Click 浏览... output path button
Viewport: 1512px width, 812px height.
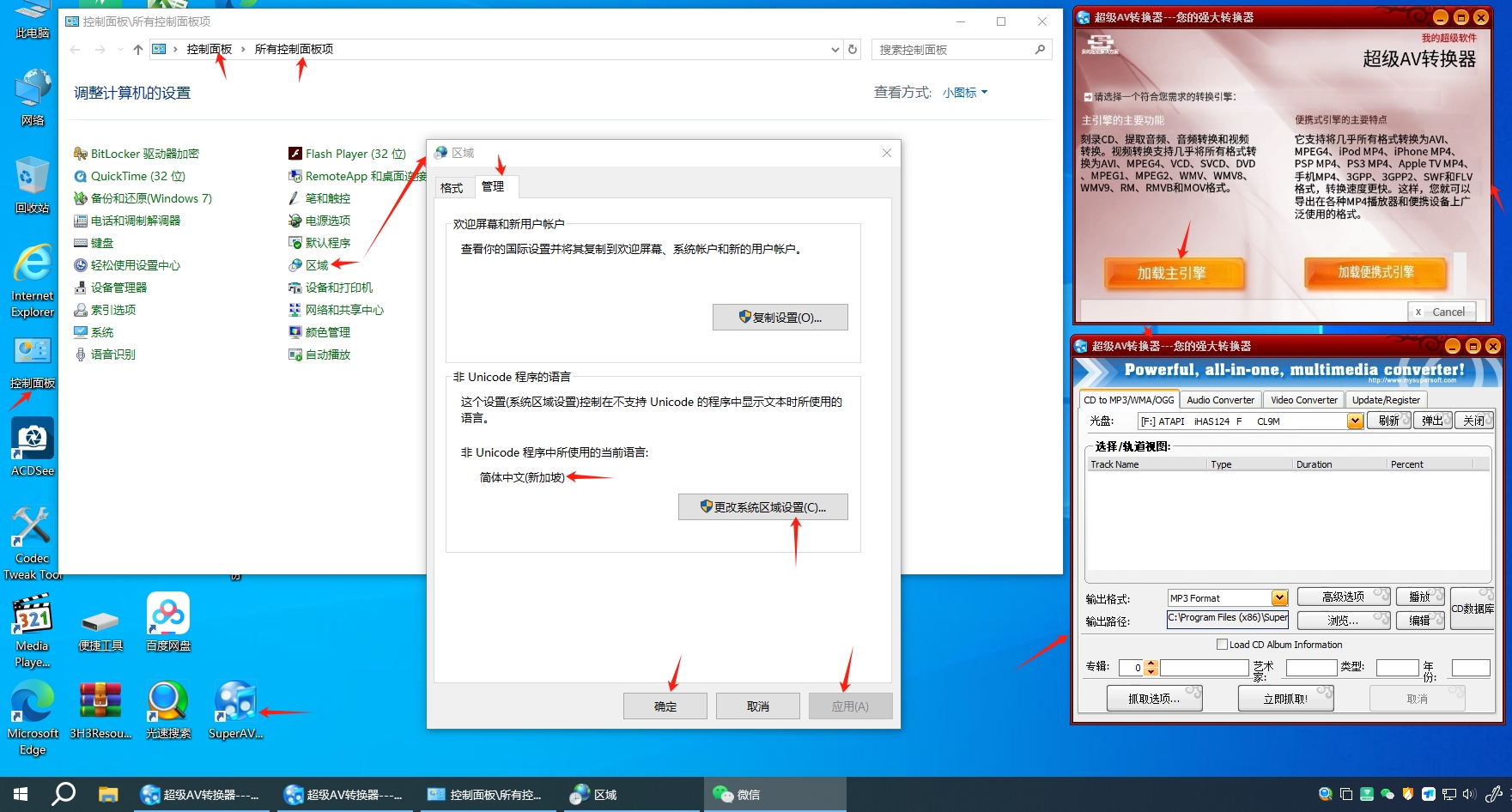(x=1344, y=620)
